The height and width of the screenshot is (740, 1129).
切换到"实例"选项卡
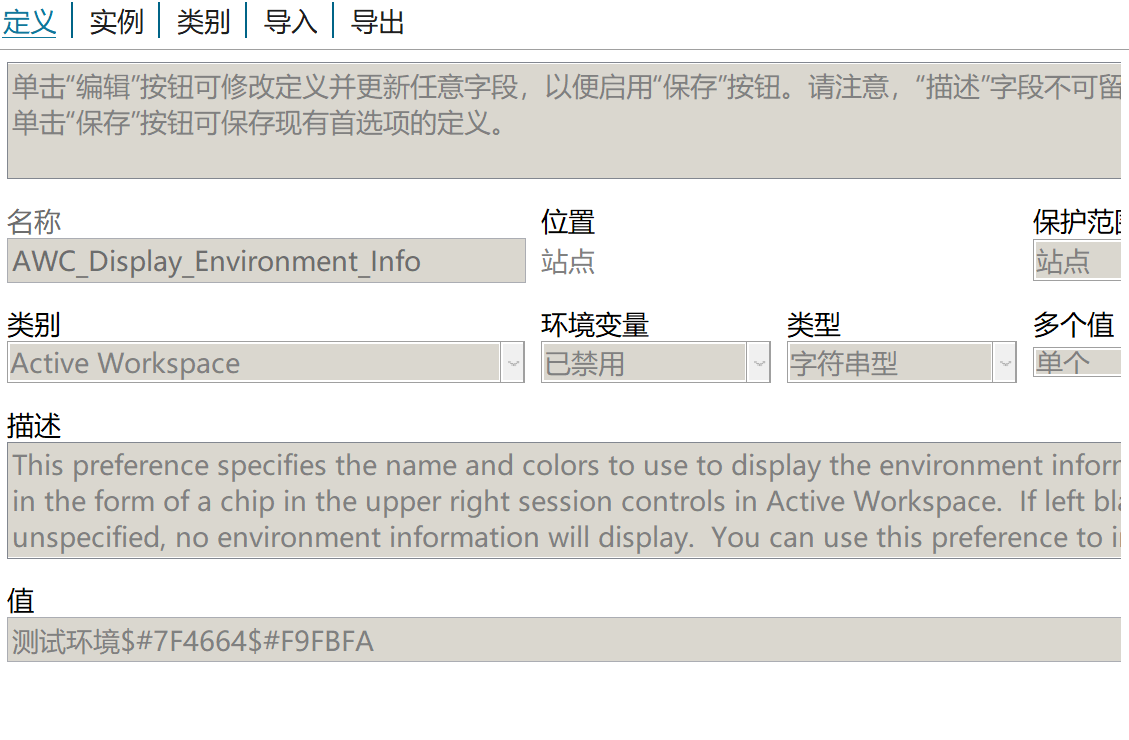pyautogui.click(x=116, y=21)
